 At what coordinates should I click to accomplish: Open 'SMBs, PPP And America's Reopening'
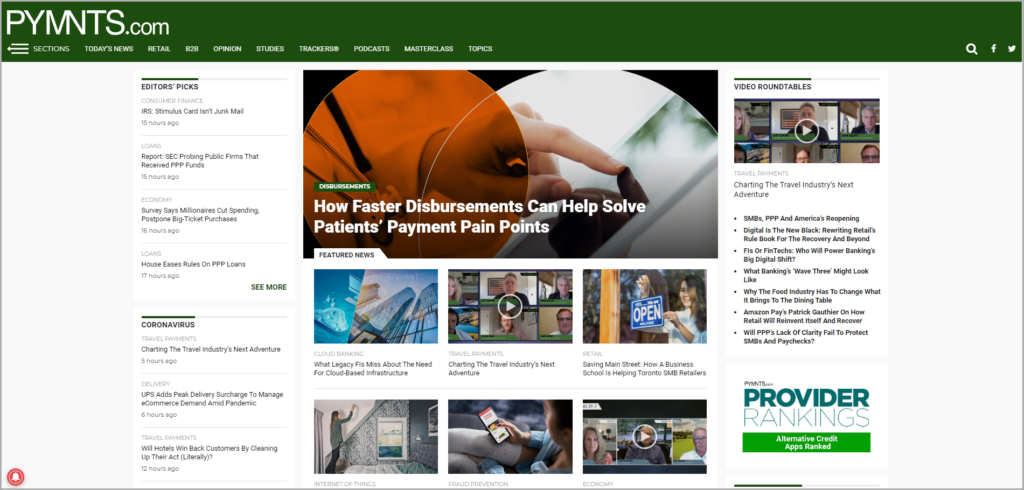coord(801,219)
